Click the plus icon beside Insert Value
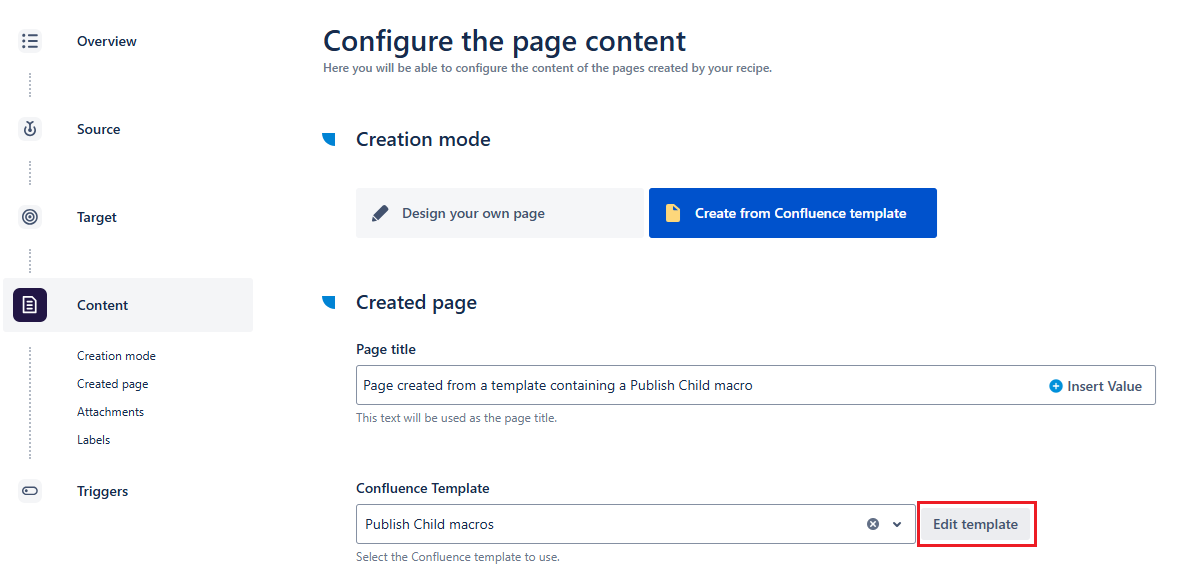Image resolution: width=1183 pixels, height=574 pixels. pyautogui.click(x=1055, y=386)
